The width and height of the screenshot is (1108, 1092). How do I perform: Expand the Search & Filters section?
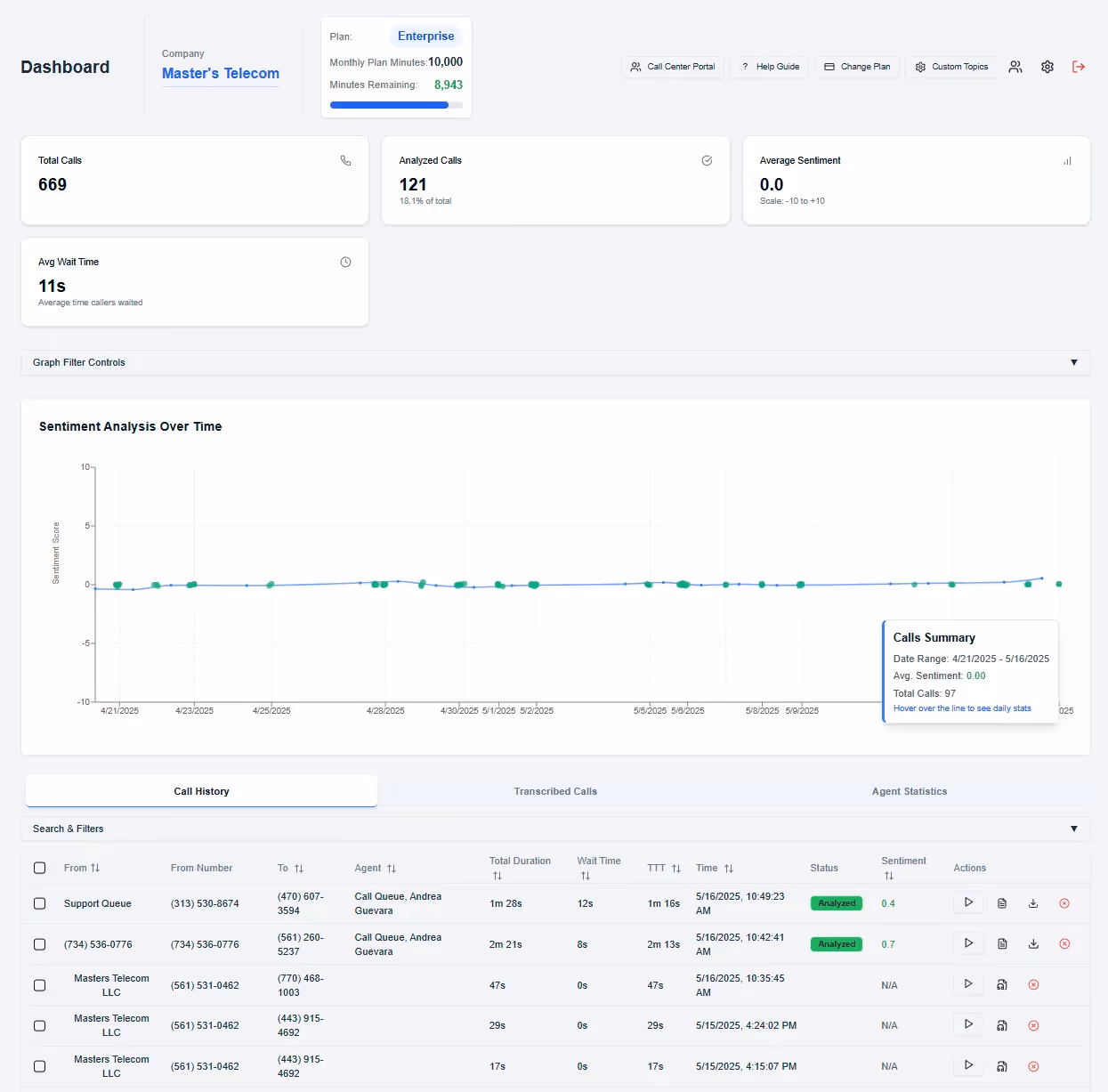click(555, 829)
